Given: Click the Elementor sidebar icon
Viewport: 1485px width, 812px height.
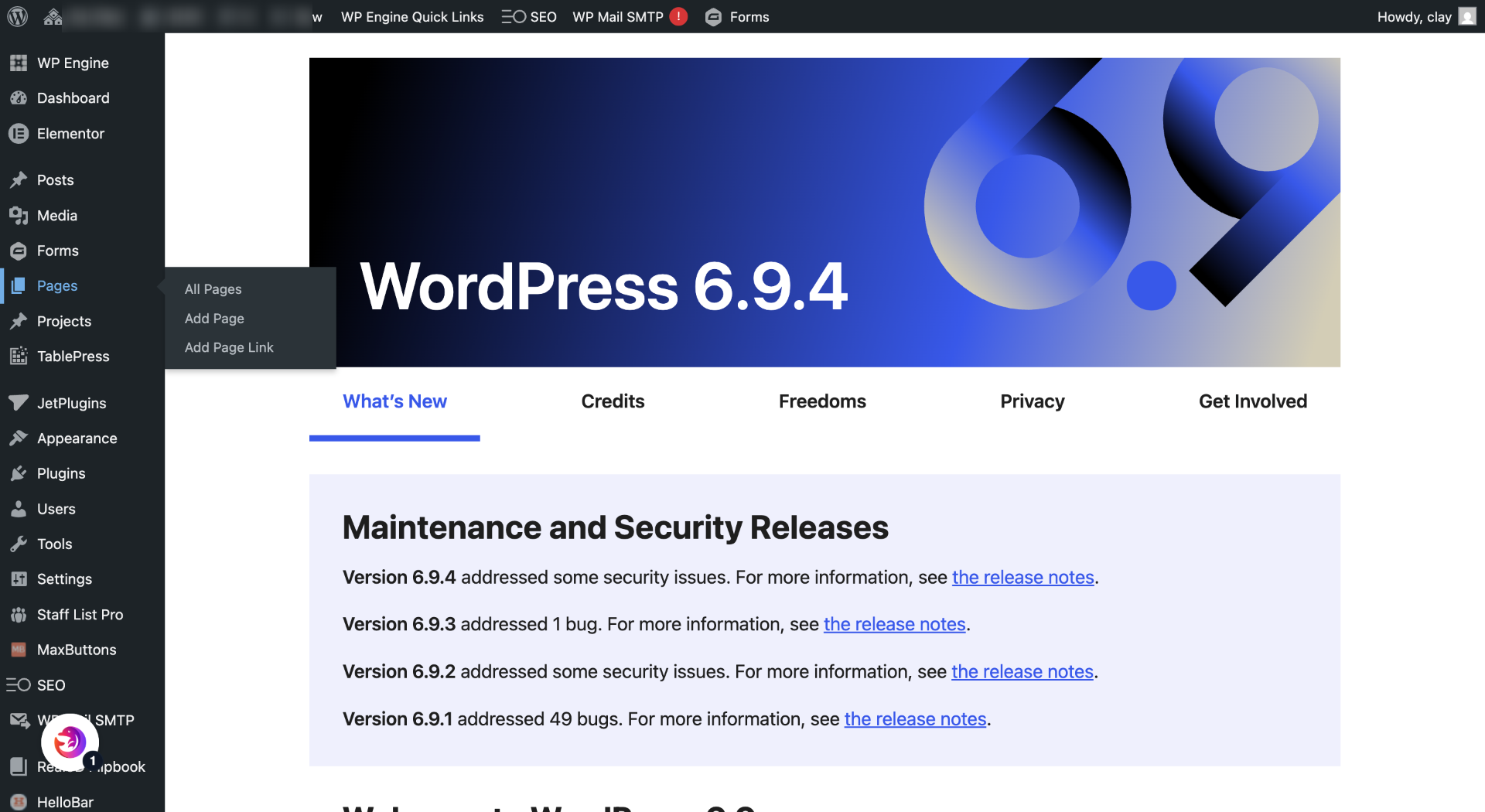Looking at the screenshot, I should click(19, 134).
